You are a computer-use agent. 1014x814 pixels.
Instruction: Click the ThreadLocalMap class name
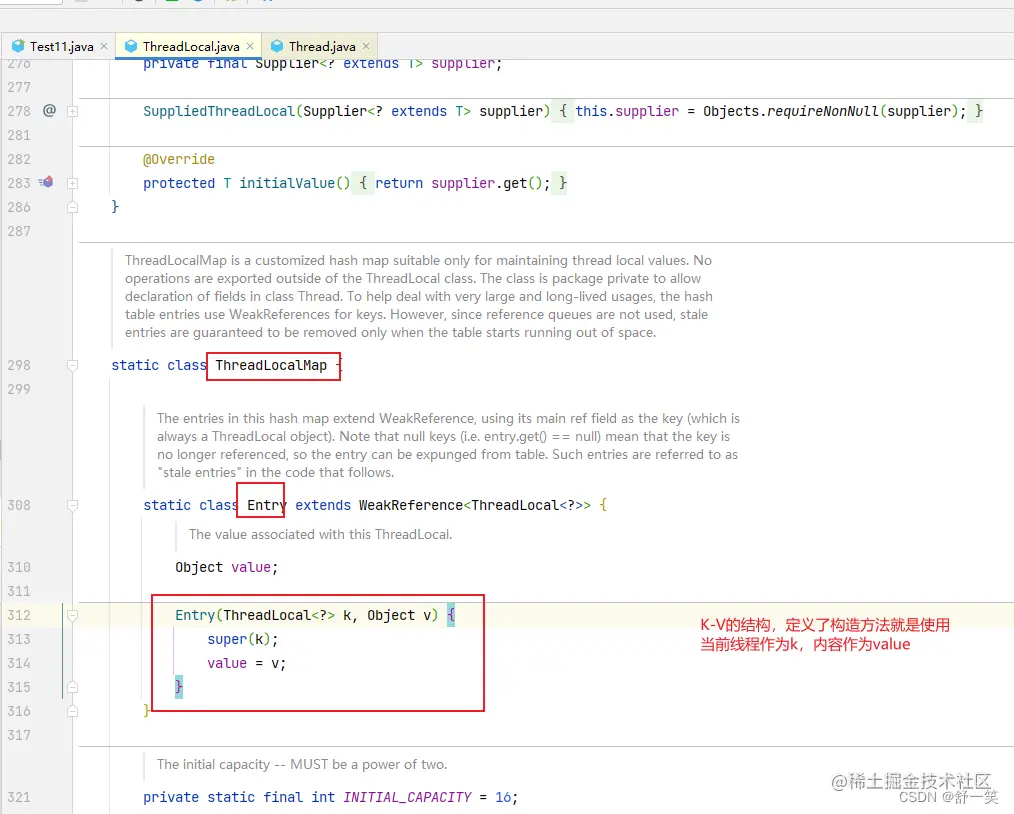tap(271, 365)
